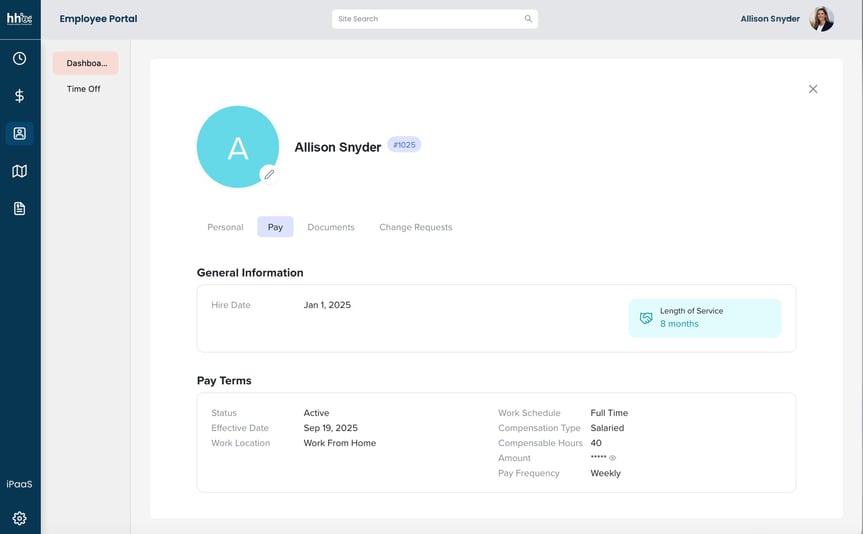The image size is (863, 534).
Task: Open the clock time tracking sidebar icon
Action: [19, 59]
